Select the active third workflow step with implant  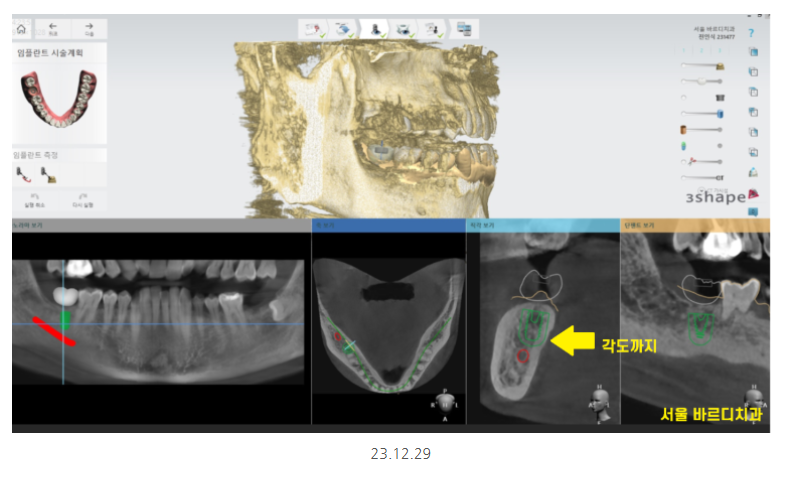click(x=377, y=29)
